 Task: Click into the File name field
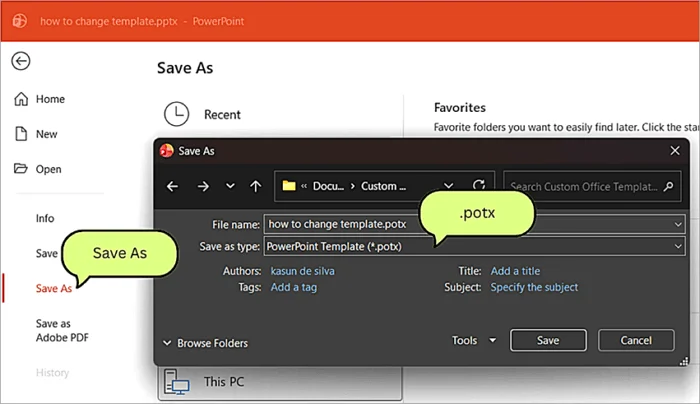click(474, 224)
